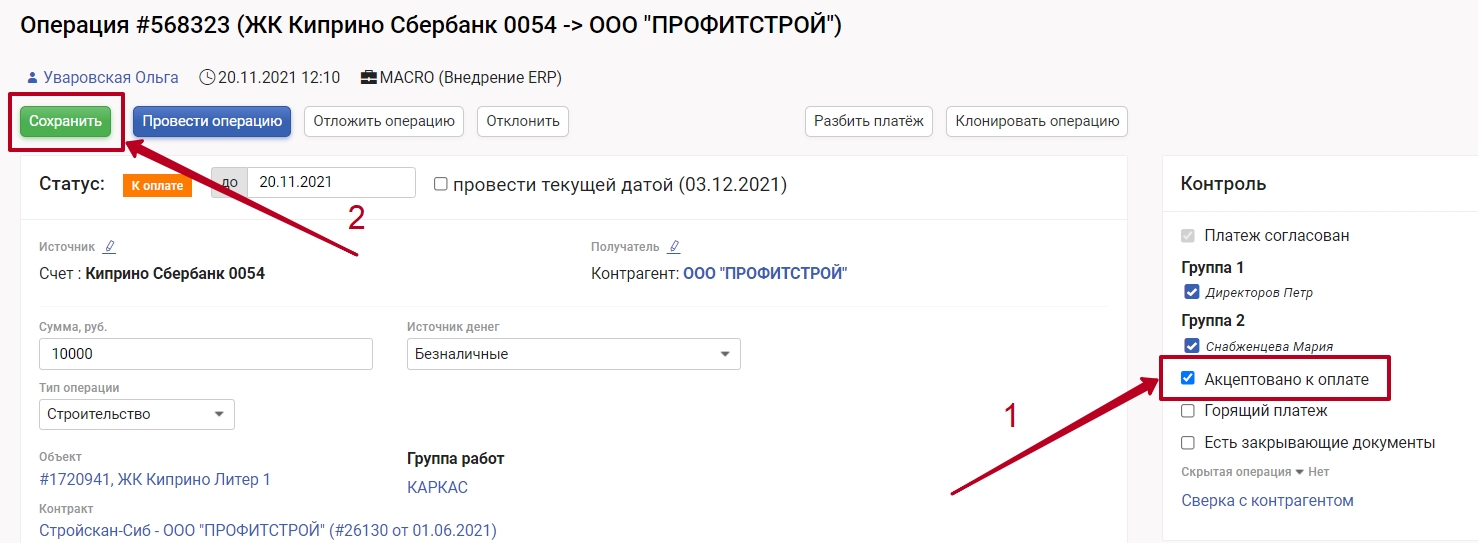Toggle the Акцептовано к оплате checkbox
Screen dimensions: 1478x543
click(x=1188, y=379)
